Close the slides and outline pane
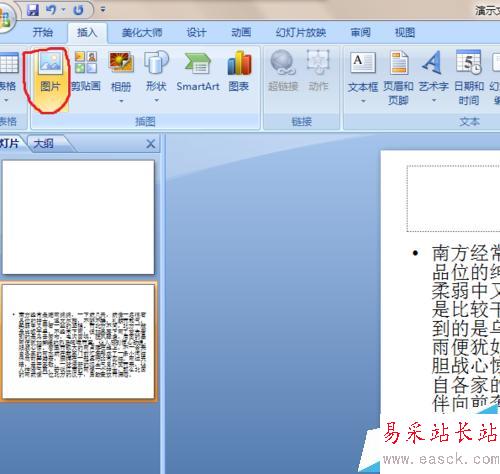The image size is (500, 474). [150, 144]
